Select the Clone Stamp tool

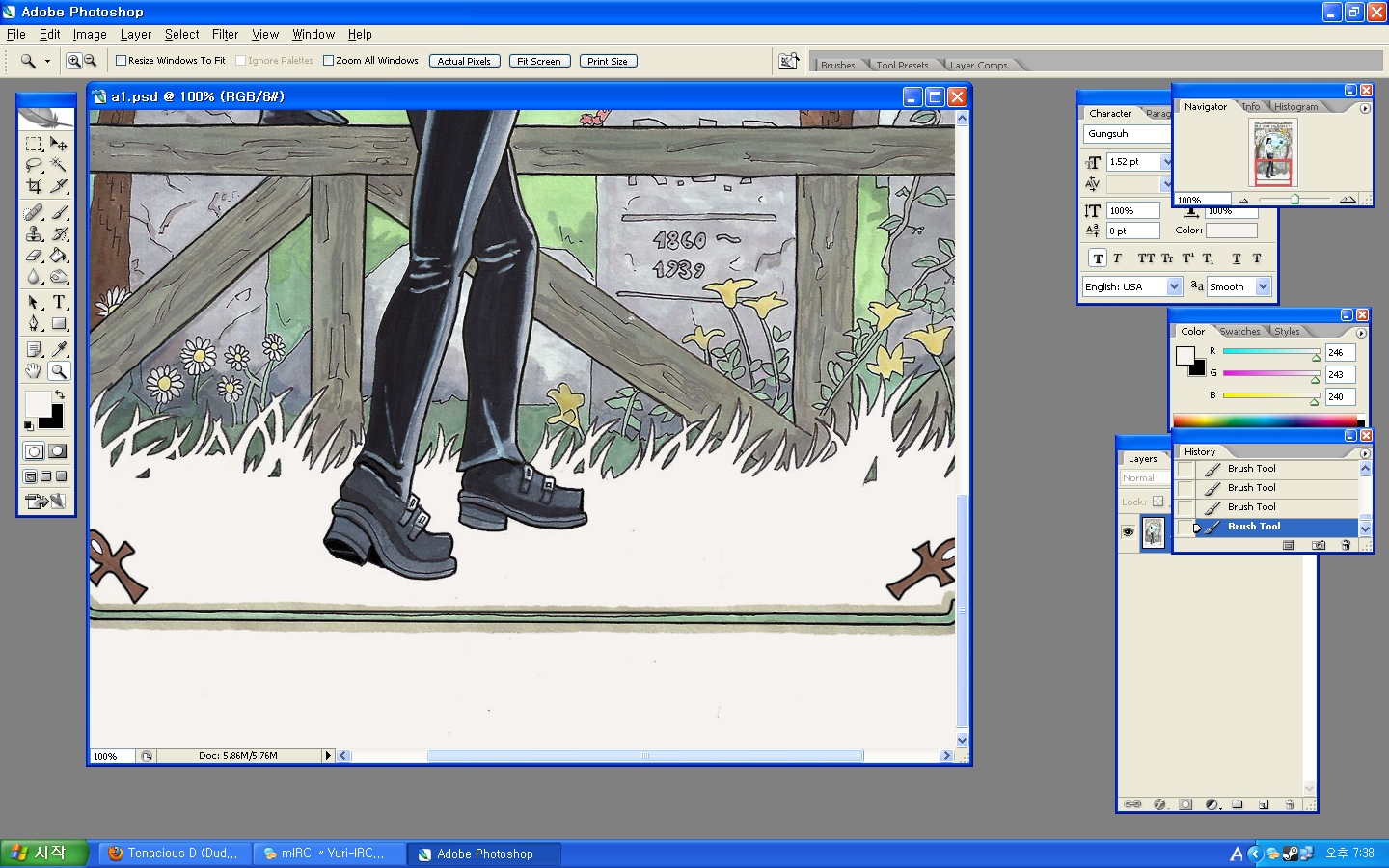(34, 233)
